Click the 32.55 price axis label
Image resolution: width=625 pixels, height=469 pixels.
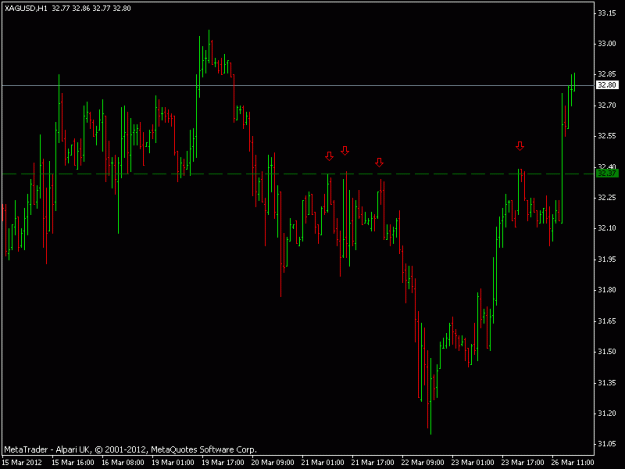coord(607,136)
